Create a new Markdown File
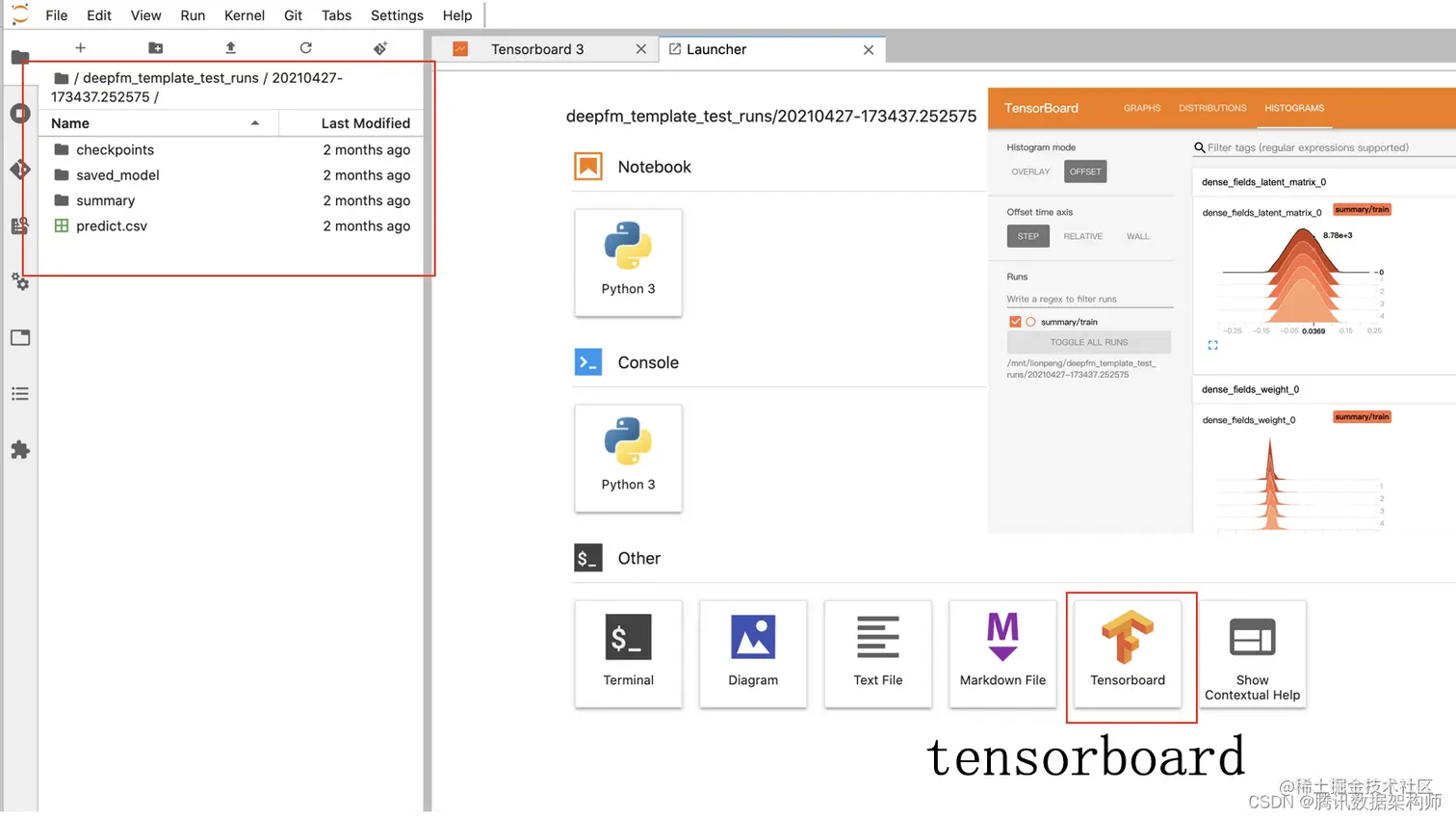Image resolution: width=1456 pixels, height=819 pixels. pyautogui.click(x=1002, y=653)
